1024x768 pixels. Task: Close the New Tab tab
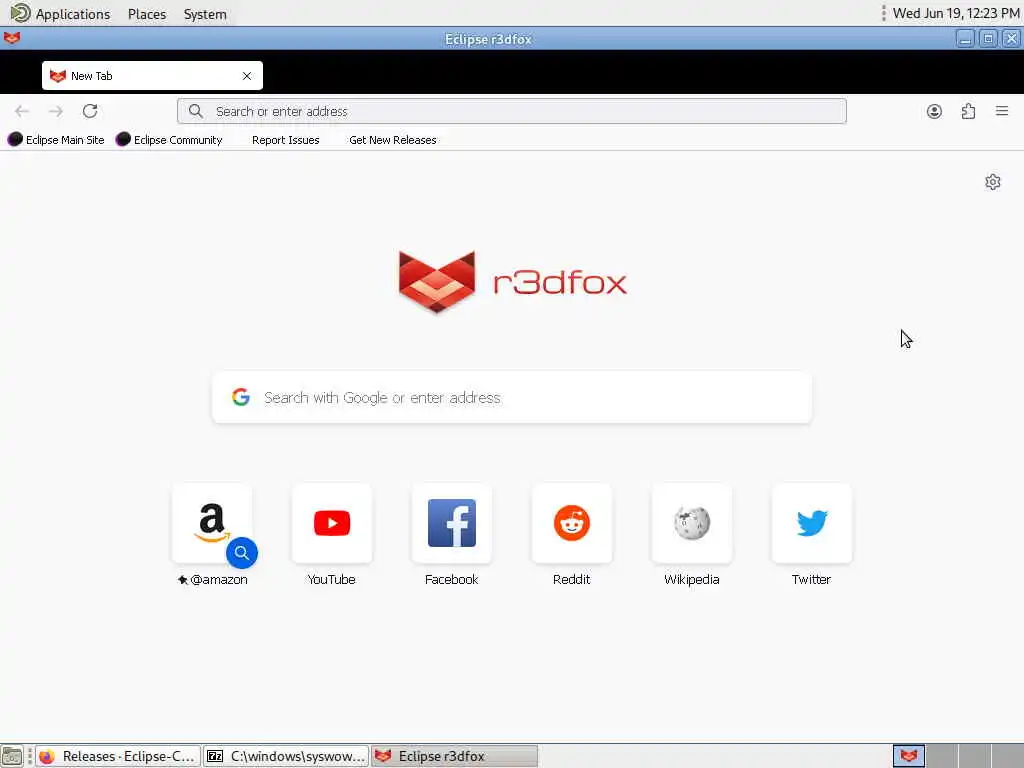pos(247,76)
